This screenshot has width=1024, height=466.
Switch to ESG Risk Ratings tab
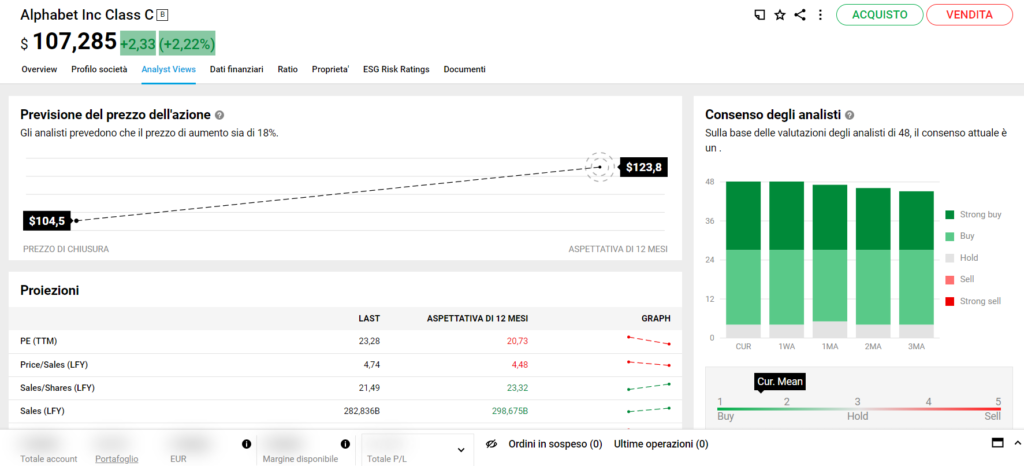tap(396, 69)
